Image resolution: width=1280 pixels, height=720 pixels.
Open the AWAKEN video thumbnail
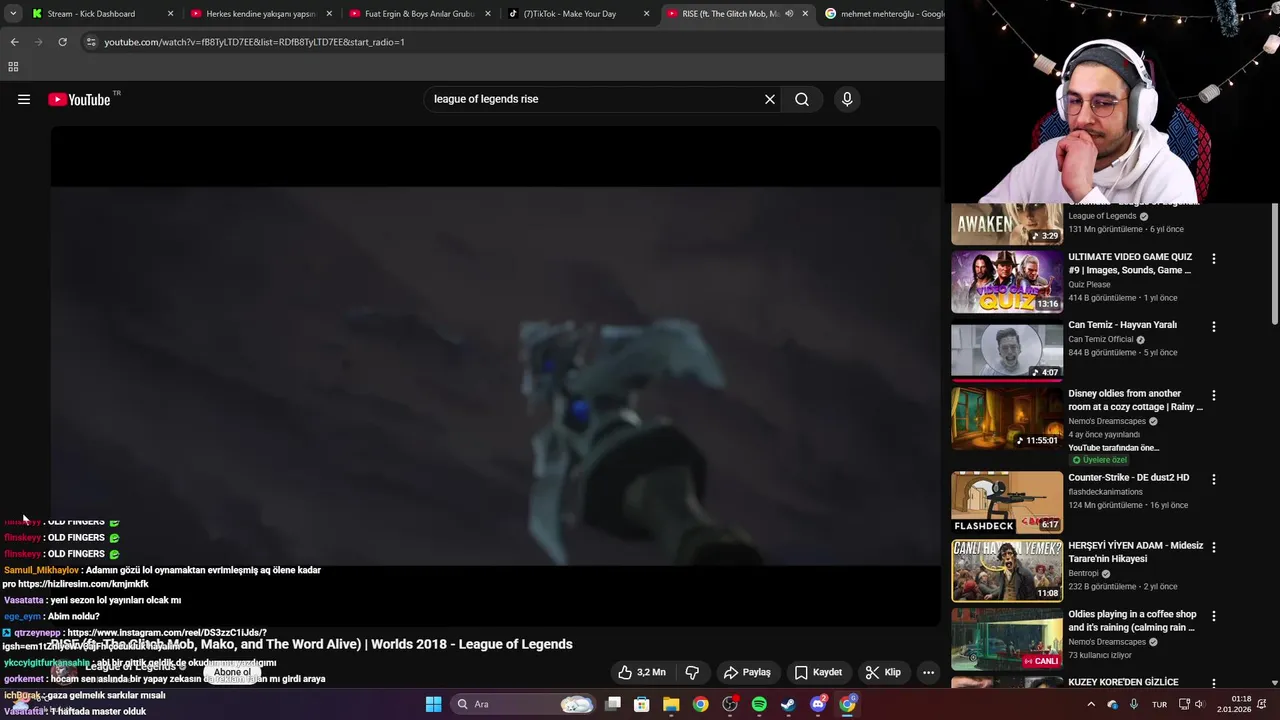(x=1007, y=223)
